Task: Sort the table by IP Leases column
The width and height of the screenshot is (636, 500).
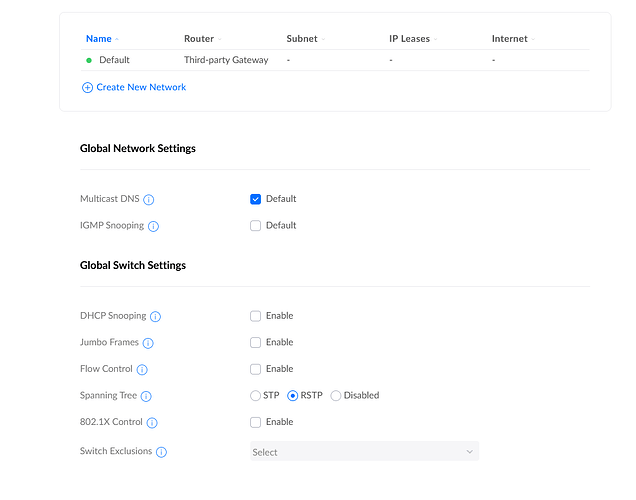Action: point(409,39)
